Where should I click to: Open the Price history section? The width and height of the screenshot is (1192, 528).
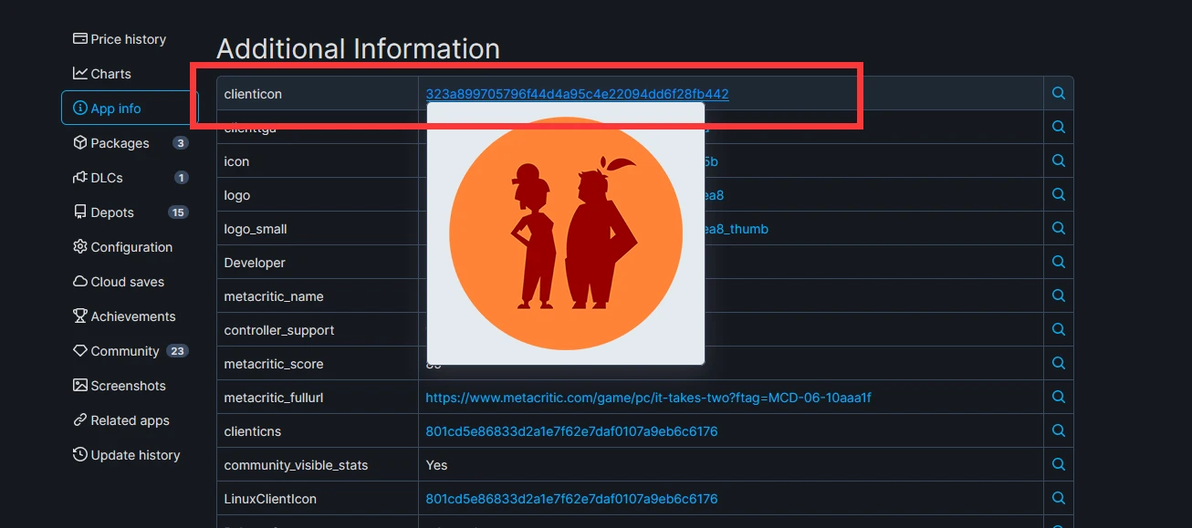[x=119, y=39]
